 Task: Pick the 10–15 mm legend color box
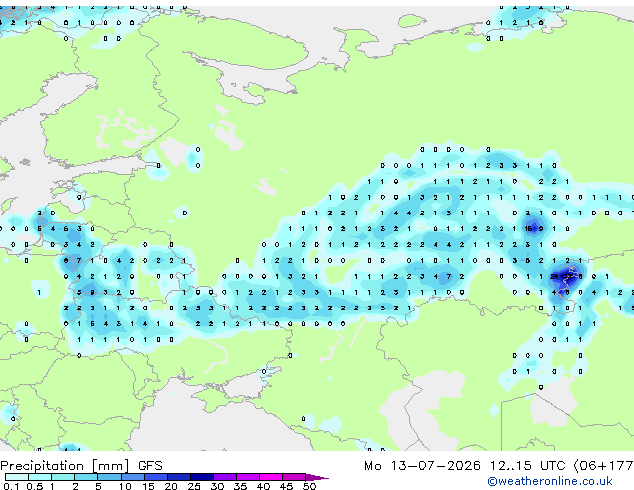tap(132, 477)
